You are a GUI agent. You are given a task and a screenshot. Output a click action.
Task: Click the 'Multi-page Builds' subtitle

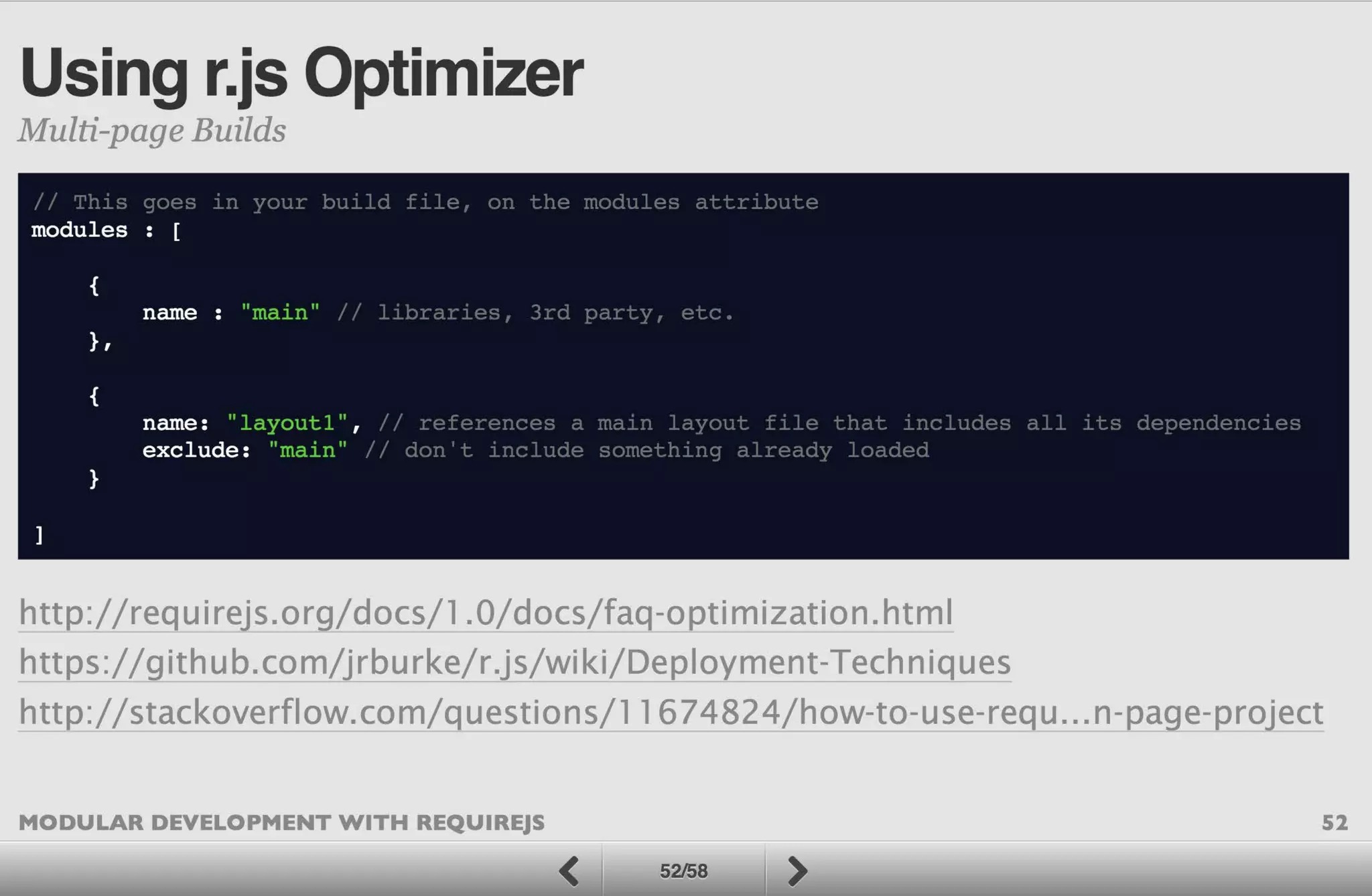click(x=152, y=130)
